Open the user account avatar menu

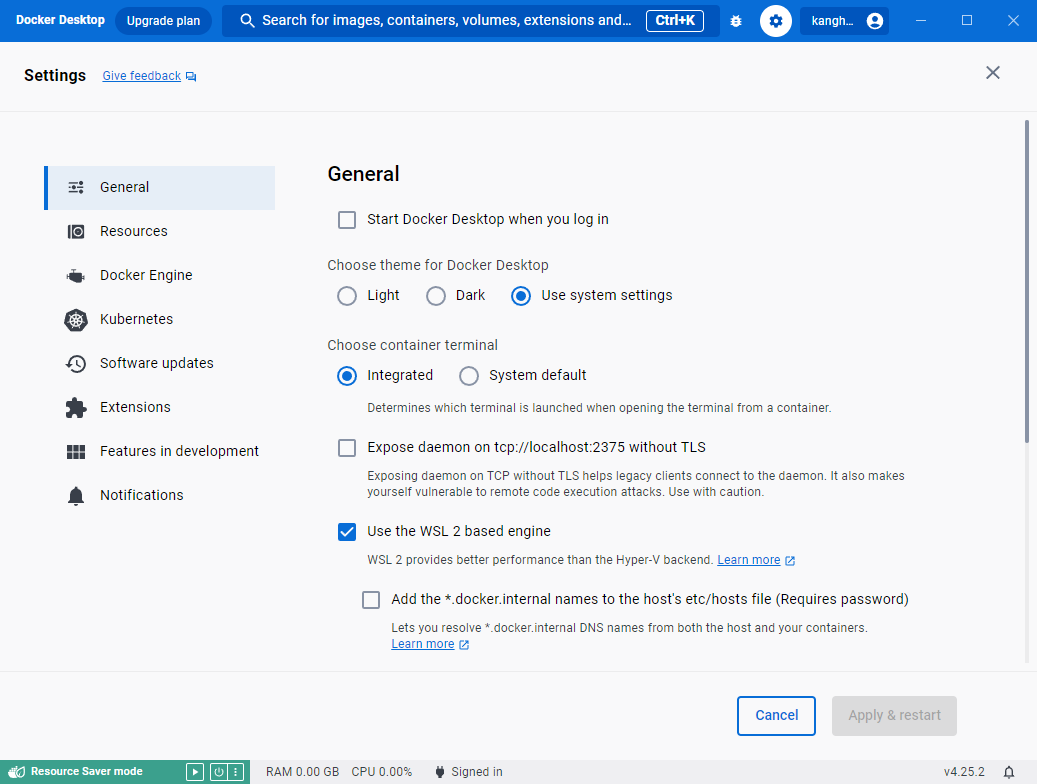pyautogui.click(x=874, y=21)
